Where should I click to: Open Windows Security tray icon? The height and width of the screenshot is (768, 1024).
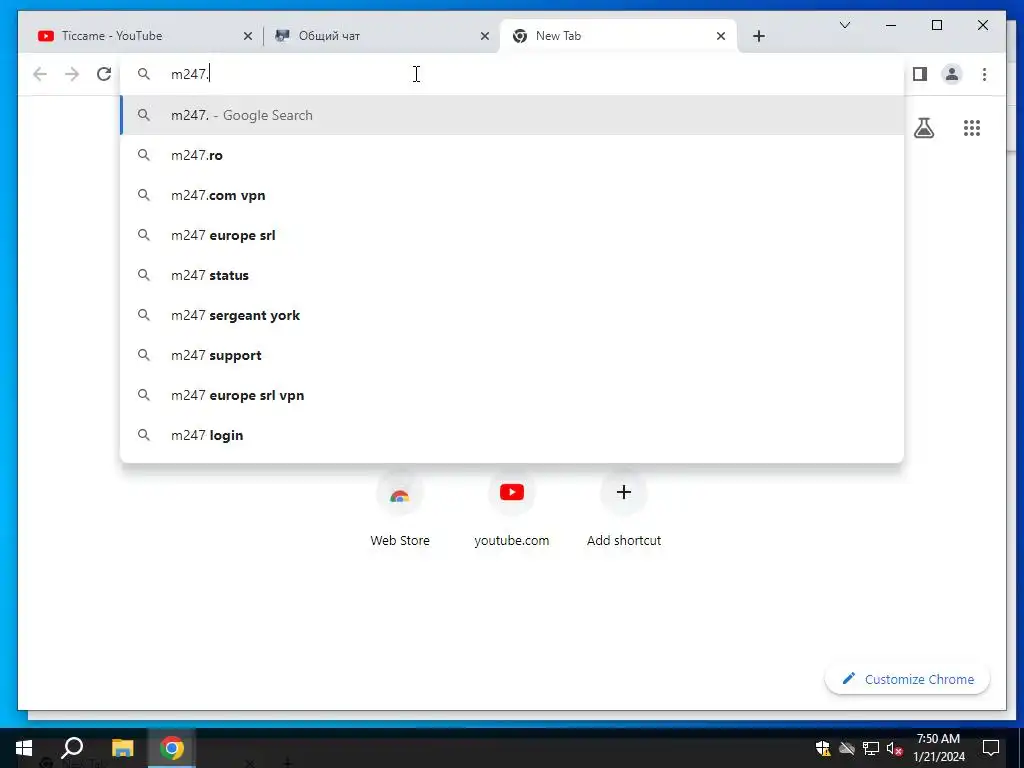click(823, 748)
